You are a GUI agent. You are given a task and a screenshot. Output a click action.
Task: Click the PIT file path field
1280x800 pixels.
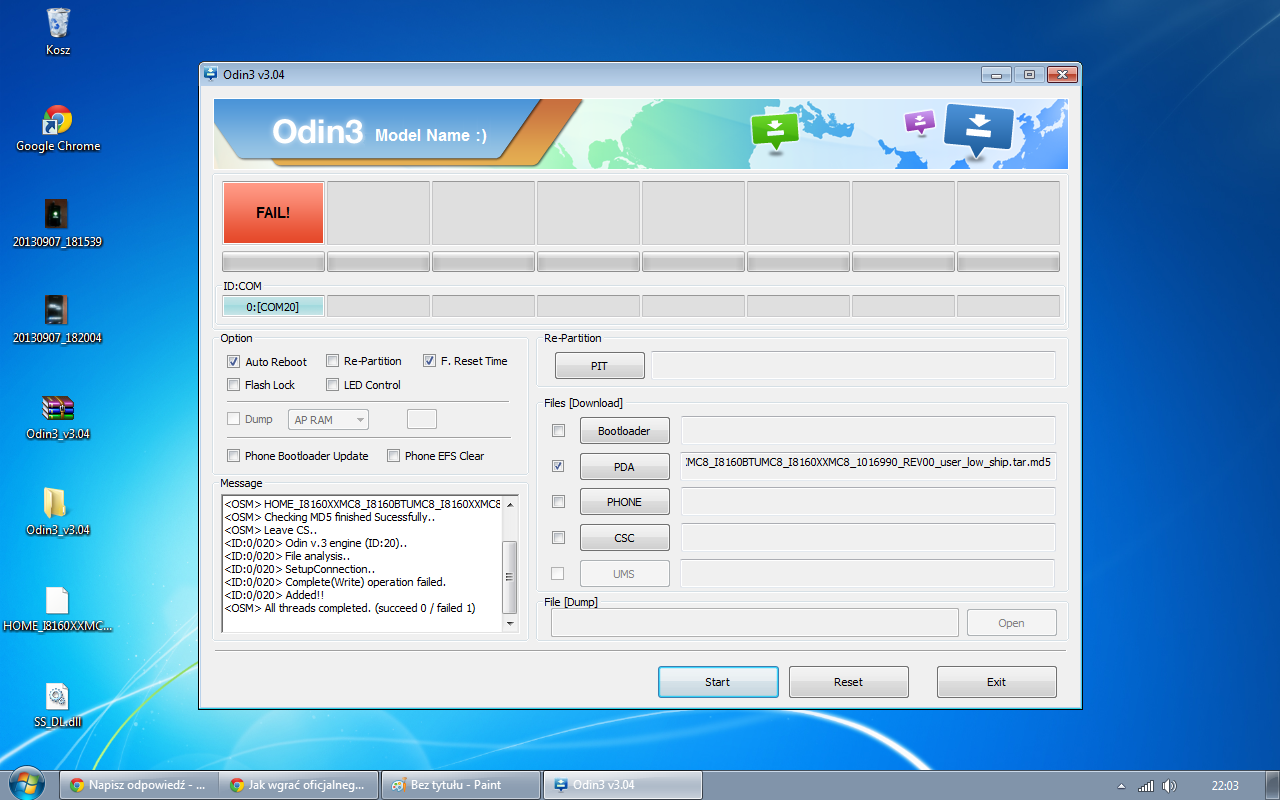(x=853, y=366)
